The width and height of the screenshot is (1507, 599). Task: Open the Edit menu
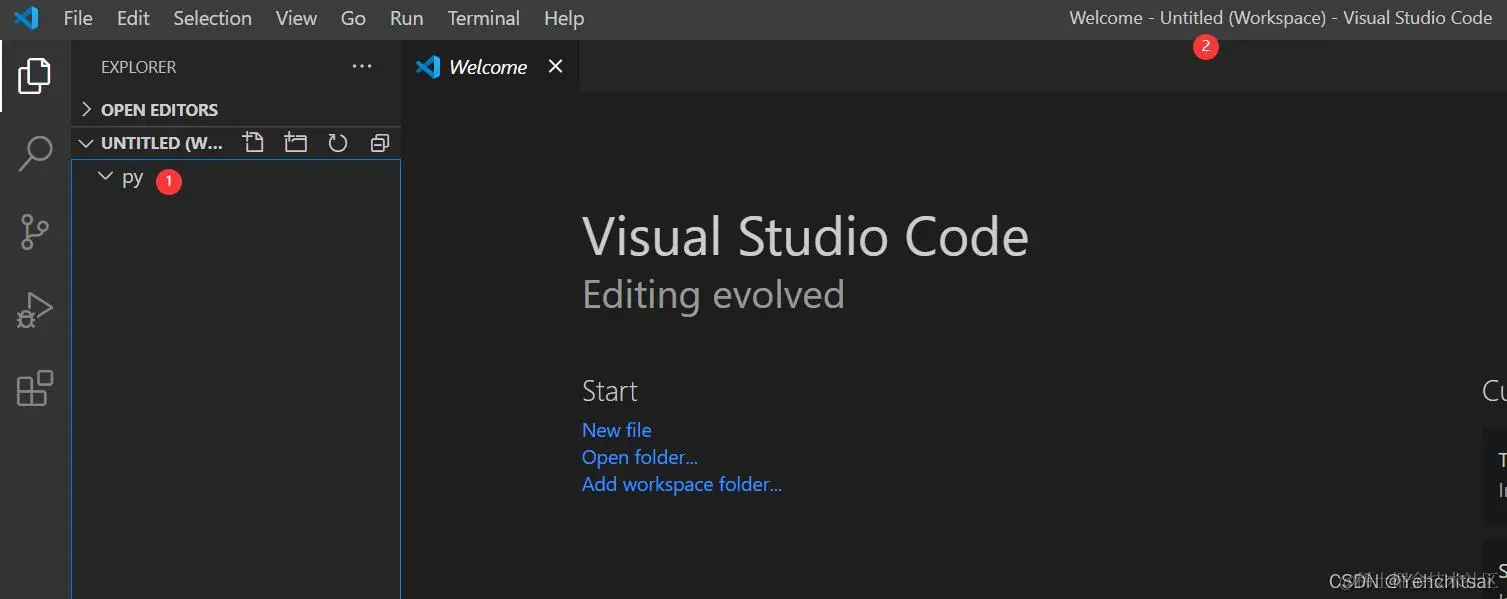pos(133,18)
